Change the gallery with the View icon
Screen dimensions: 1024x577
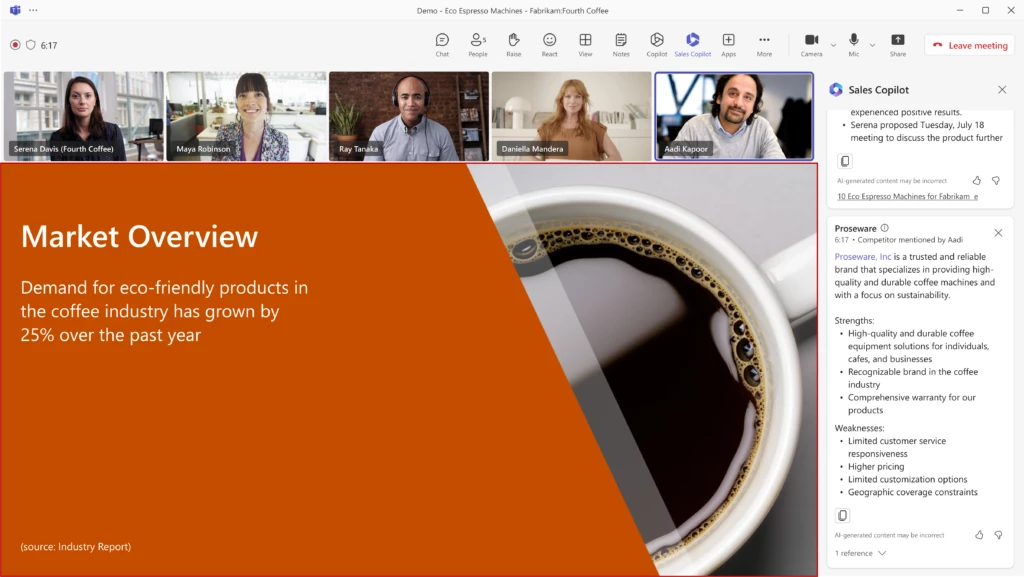pyautogui.click(x=585, y=43)
